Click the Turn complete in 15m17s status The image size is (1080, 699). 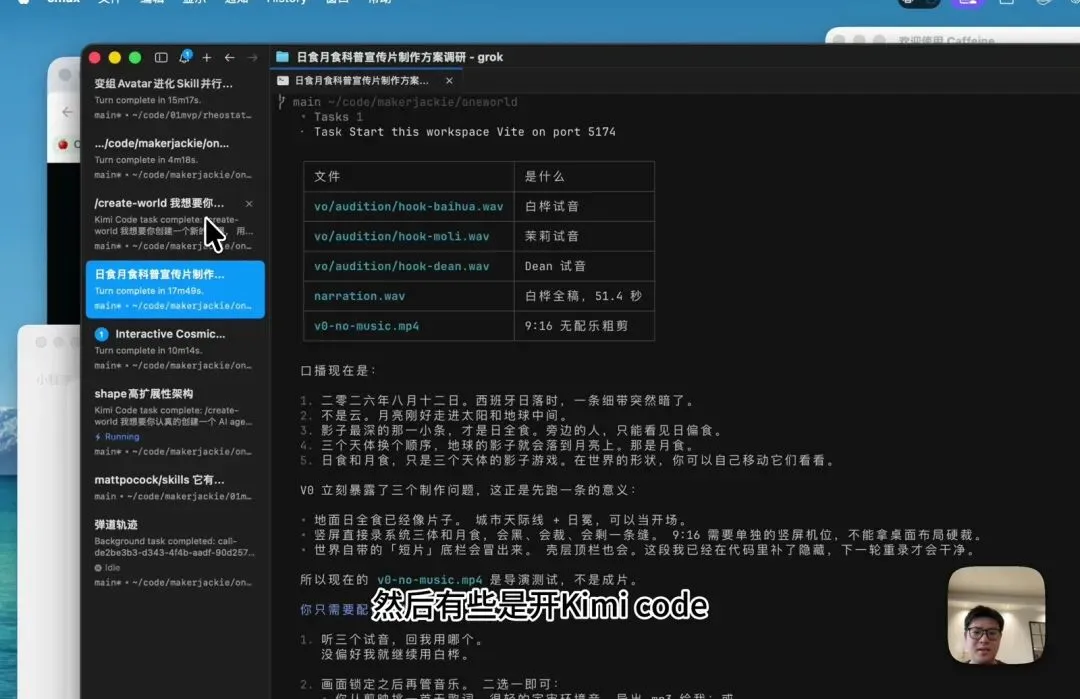(x=147, y=100)
